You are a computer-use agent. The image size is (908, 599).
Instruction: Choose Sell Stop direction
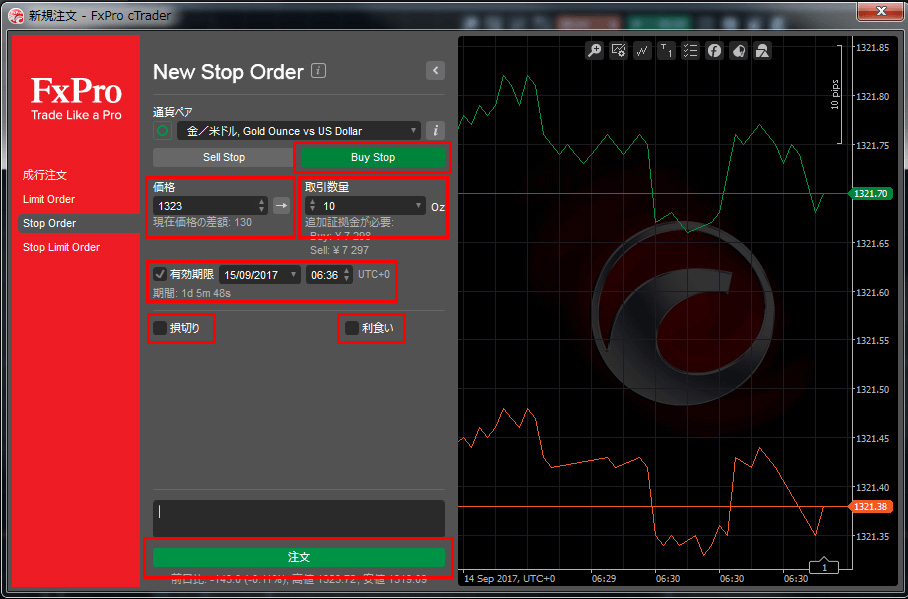[224, 157]
